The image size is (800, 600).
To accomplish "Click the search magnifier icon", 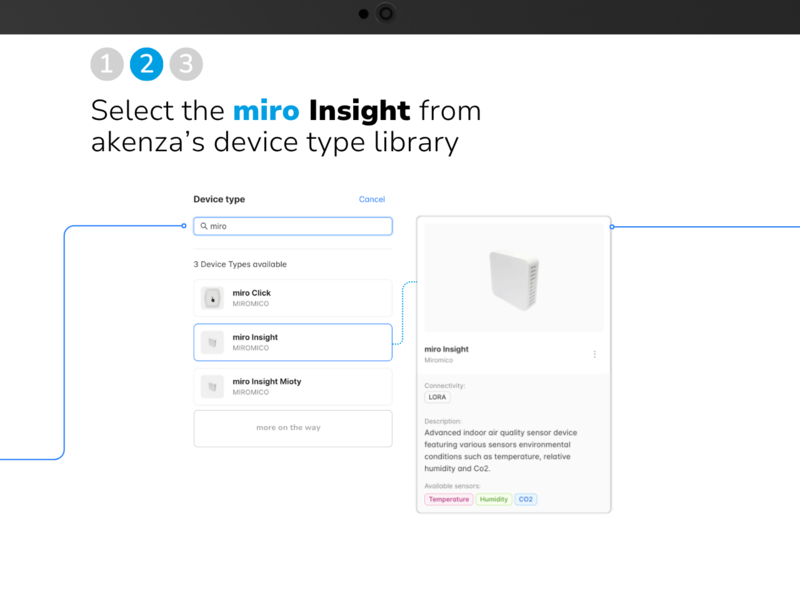I will [204, 227].
